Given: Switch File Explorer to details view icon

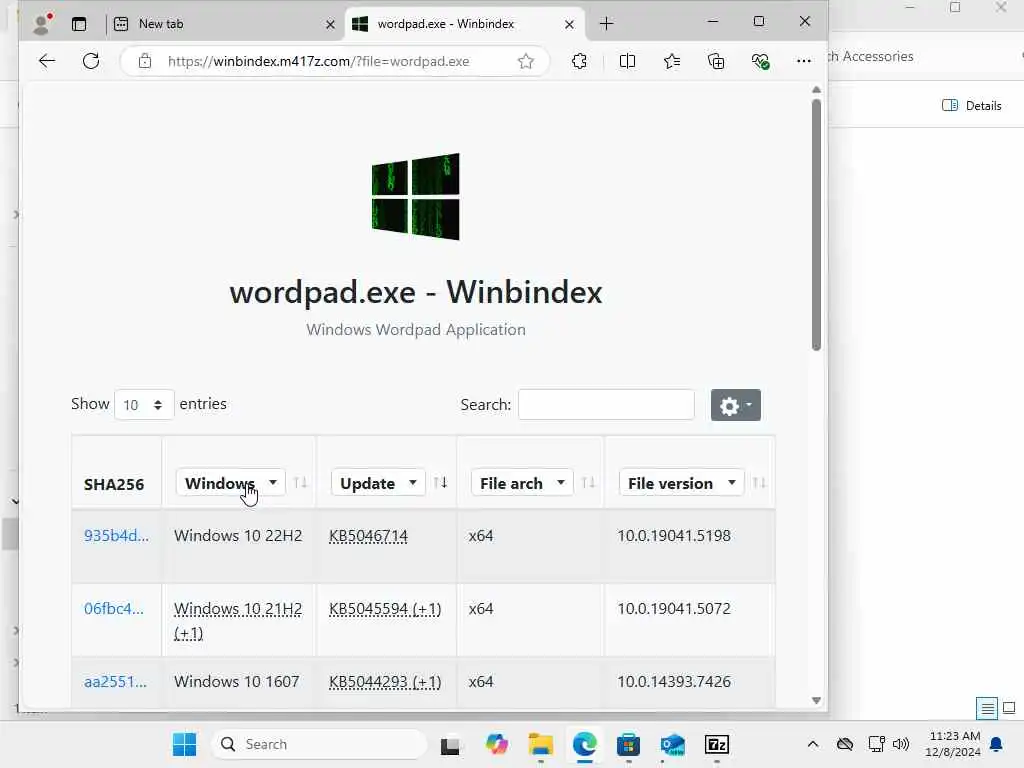Looking at the screenshot, I should (x=987, y=708).
